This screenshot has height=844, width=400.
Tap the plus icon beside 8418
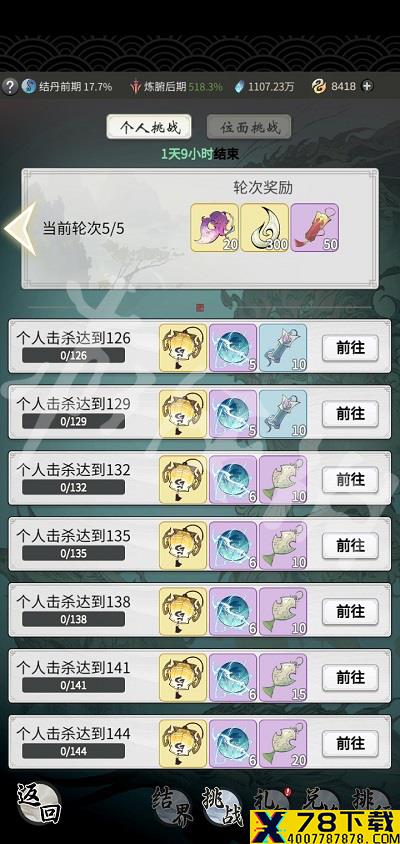[367, 86]
